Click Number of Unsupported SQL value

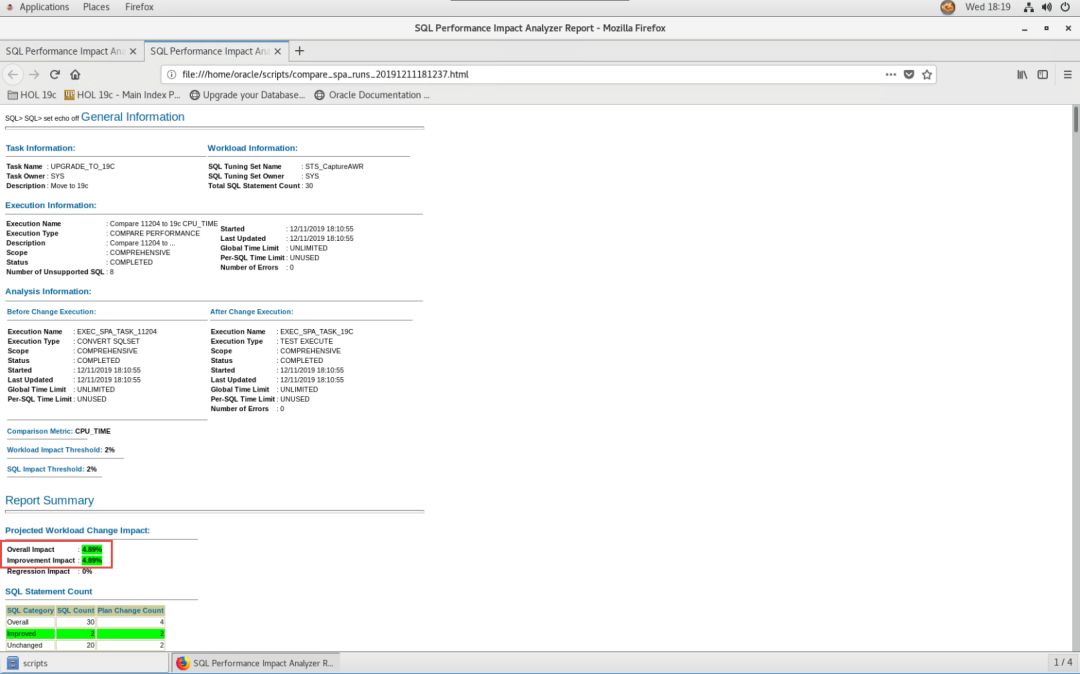point(112,272)
